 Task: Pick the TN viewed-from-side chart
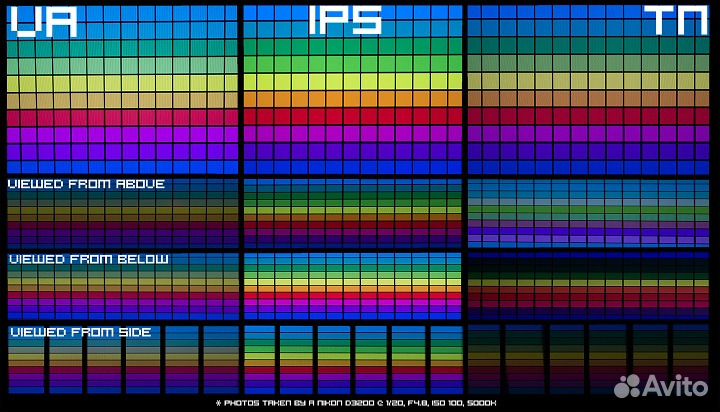588,358
